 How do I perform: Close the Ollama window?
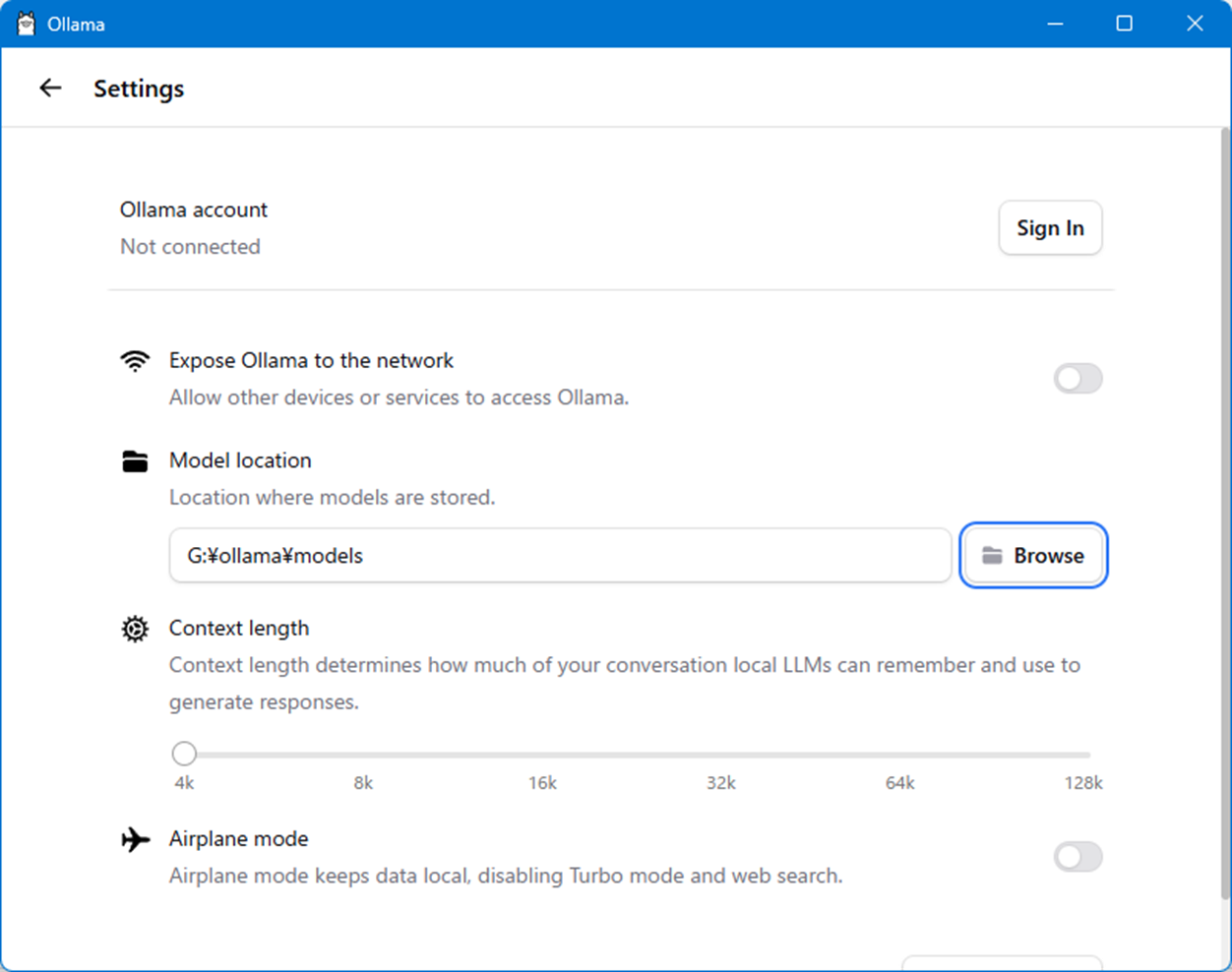[1195, 24]
